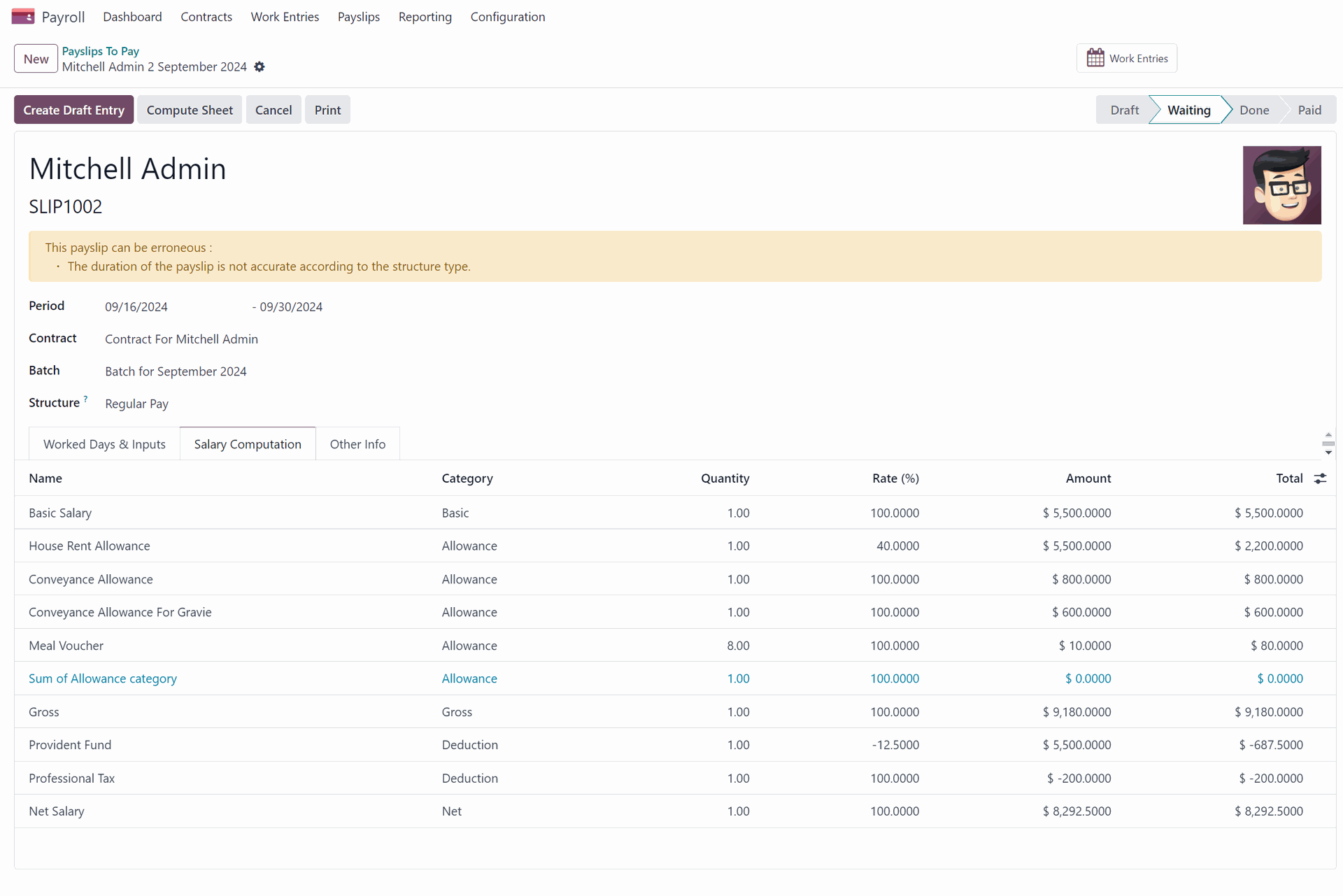Viewport: 1343px width, 896px height.
Task: Click the Amount column header
Action: click(x=1088, y=478)
